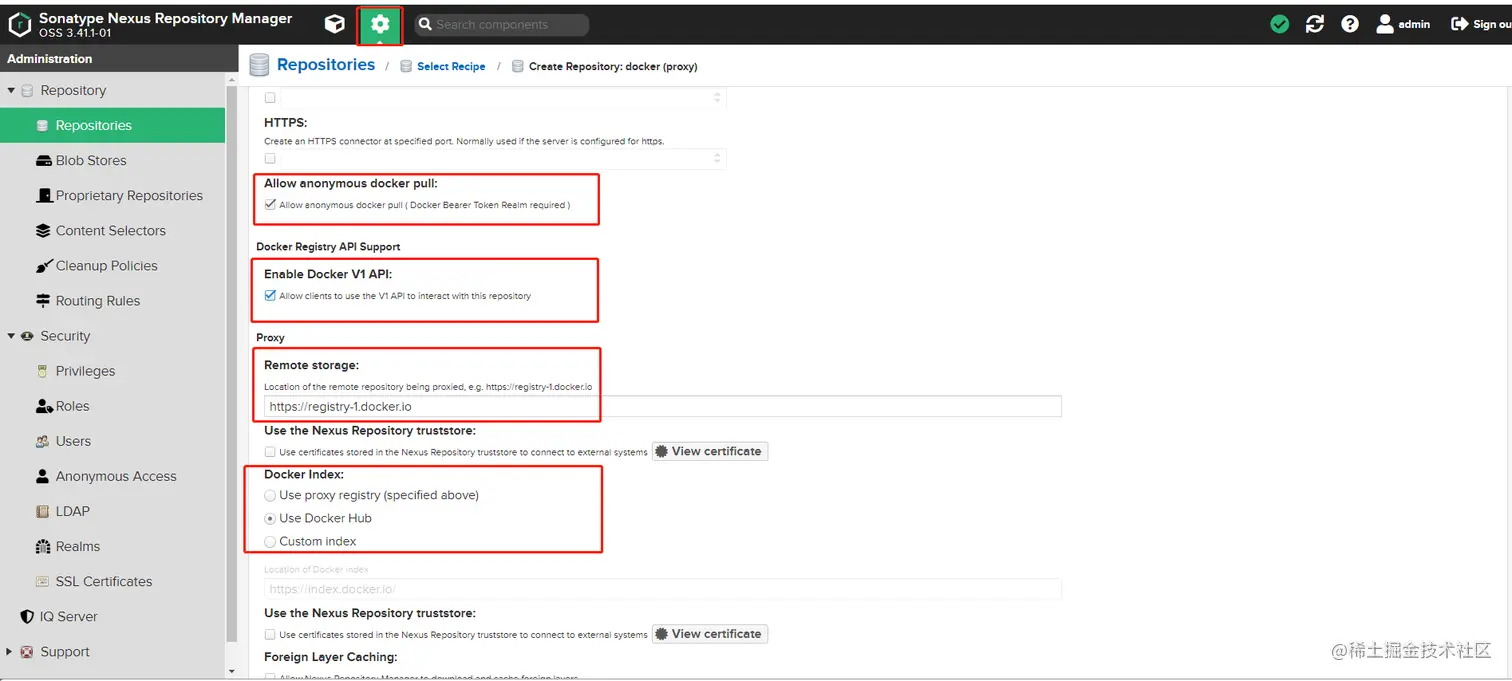Viewport: 1512px width, 681px height.
Task: Open SSL Certificates in the sidebar
Action: click(112, 581)
